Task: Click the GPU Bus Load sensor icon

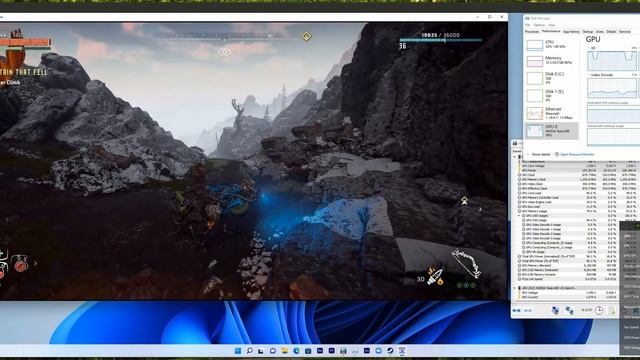Action: pyautogui.click(x=519, y=207)
